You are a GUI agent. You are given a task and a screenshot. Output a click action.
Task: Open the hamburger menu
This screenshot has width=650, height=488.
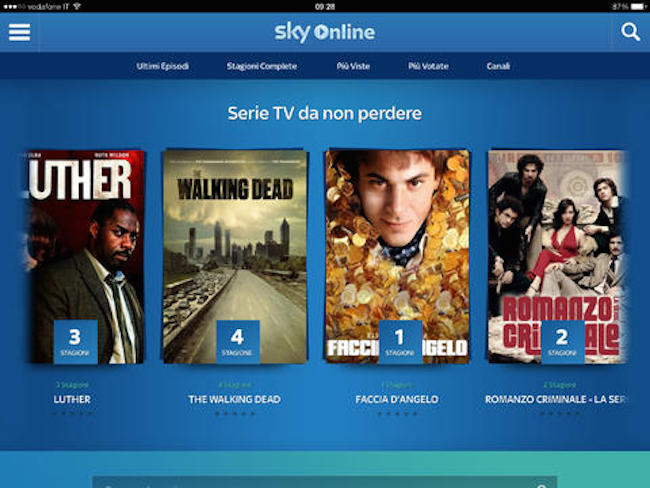pyautogui.click(x=19, y=32)
